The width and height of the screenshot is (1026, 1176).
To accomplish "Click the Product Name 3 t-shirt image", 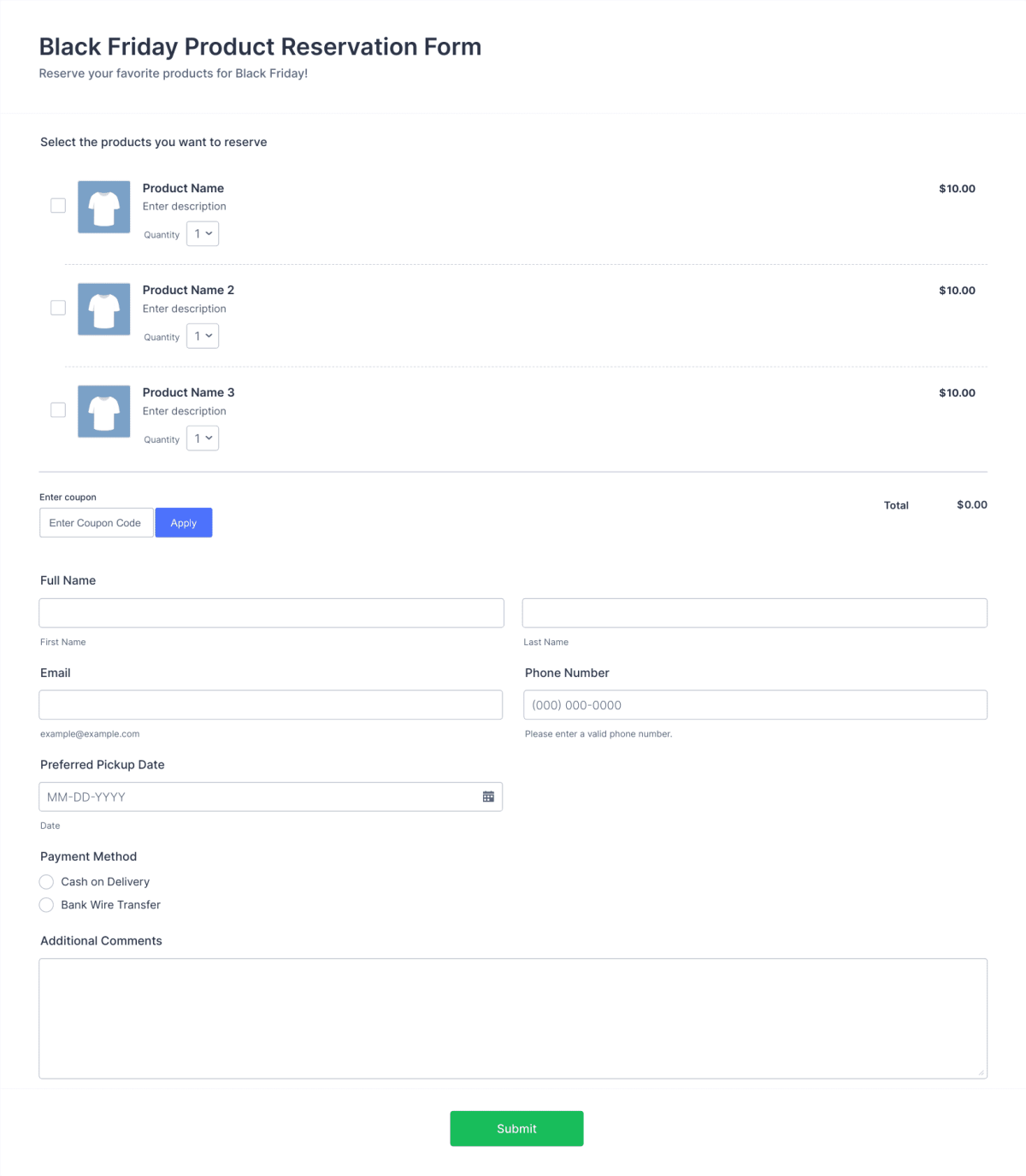I will [103, 411].
